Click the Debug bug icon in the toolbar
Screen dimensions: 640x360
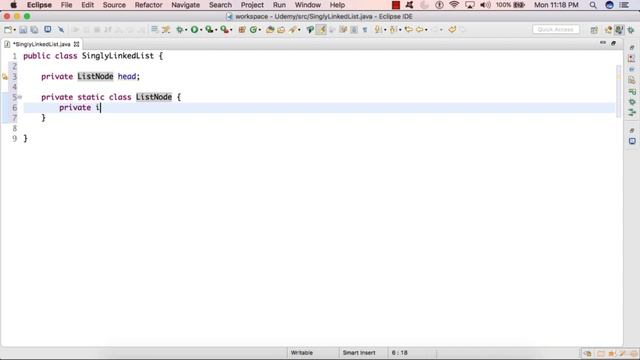(179, 29)
